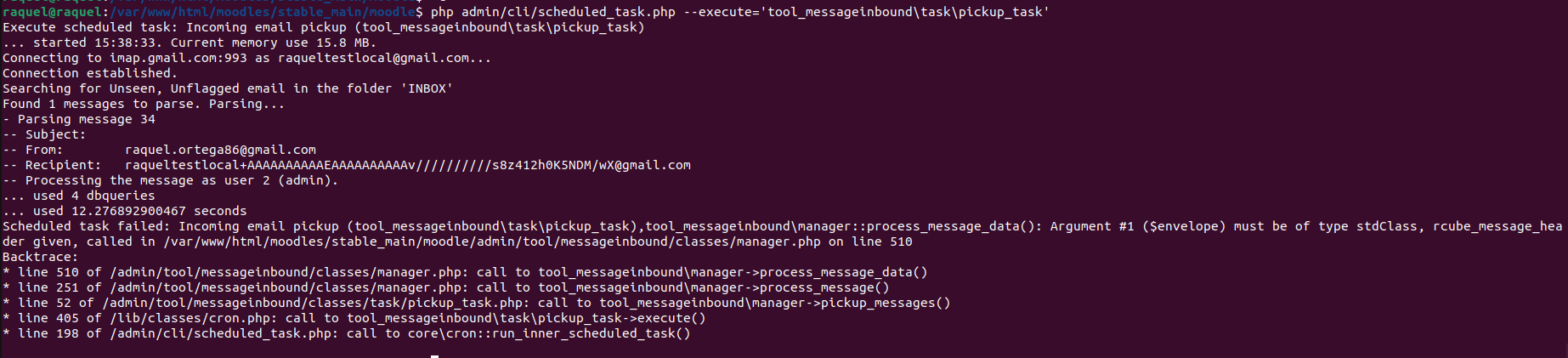Click the backtrace line 251 process_message() entry
Viewport: 1568px width, 358px height.
coord(446,287)
